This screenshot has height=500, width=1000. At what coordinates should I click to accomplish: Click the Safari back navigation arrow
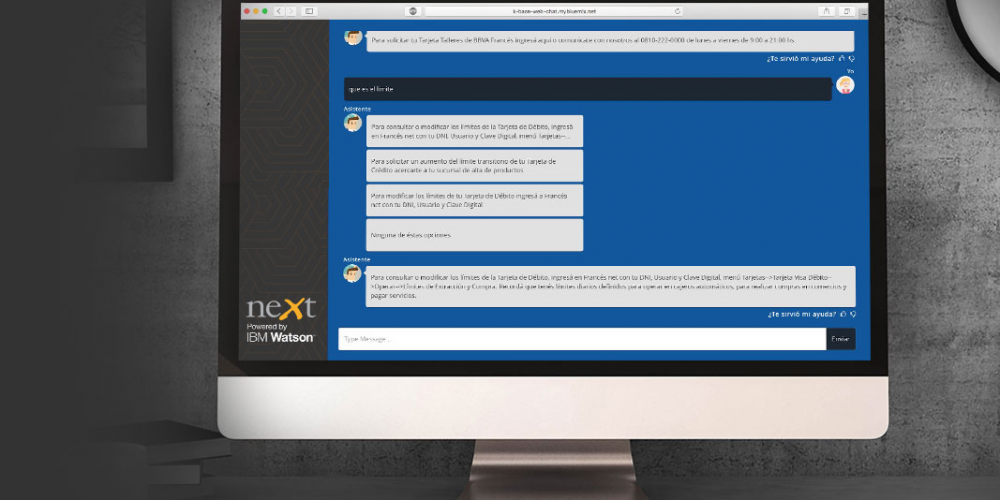click(x=279, y=11)
